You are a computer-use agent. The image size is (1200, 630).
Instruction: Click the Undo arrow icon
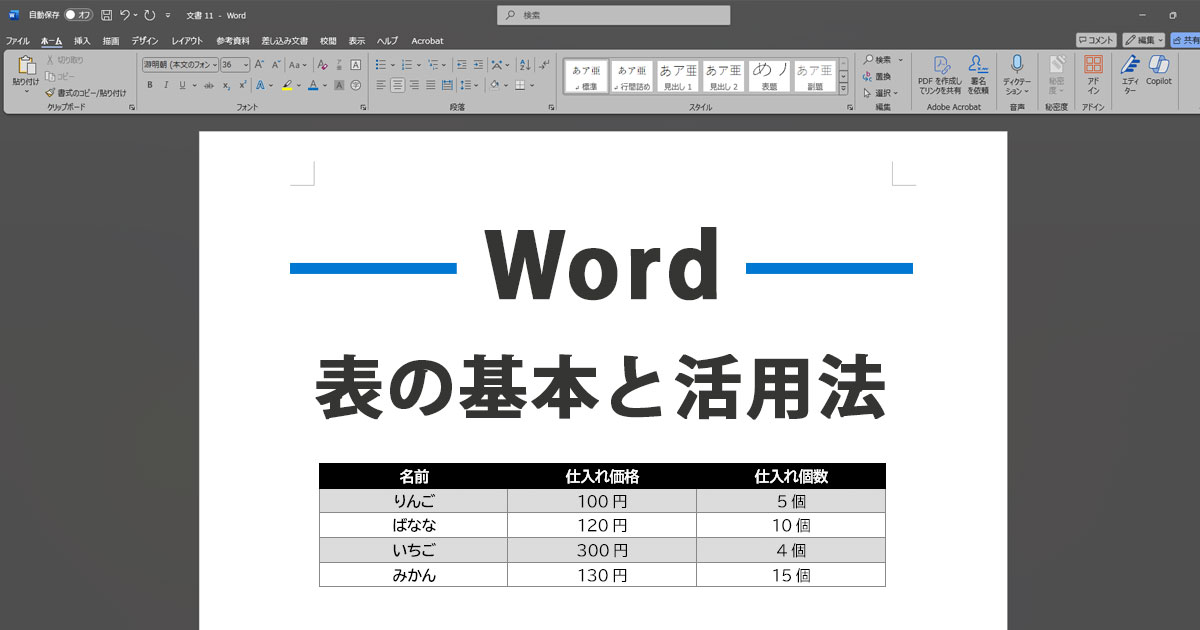click(125, 15)
